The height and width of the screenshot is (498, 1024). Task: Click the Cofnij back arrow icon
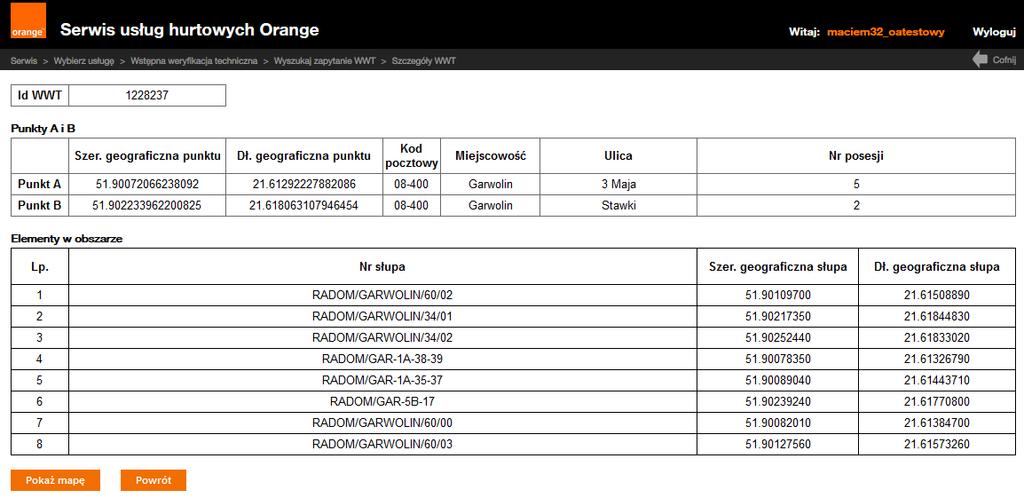(980, 60)
